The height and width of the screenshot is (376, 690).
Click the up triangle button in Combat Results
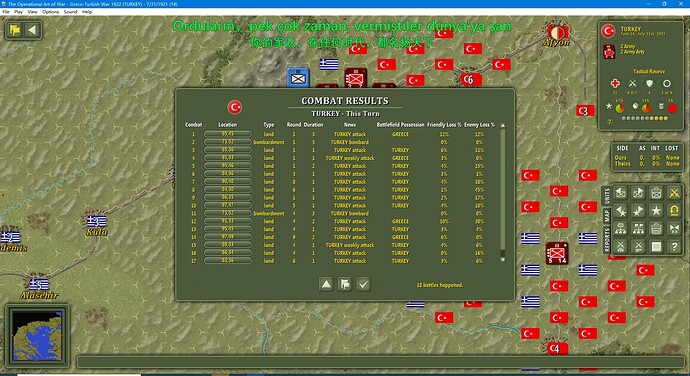tap(326, 284)
